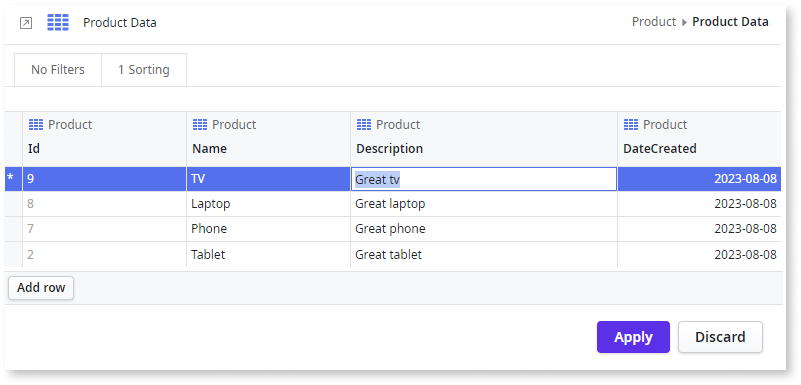Open the 1 Sorting tab
The height and width of the screenshot is (385, 801).
(144, 70)
